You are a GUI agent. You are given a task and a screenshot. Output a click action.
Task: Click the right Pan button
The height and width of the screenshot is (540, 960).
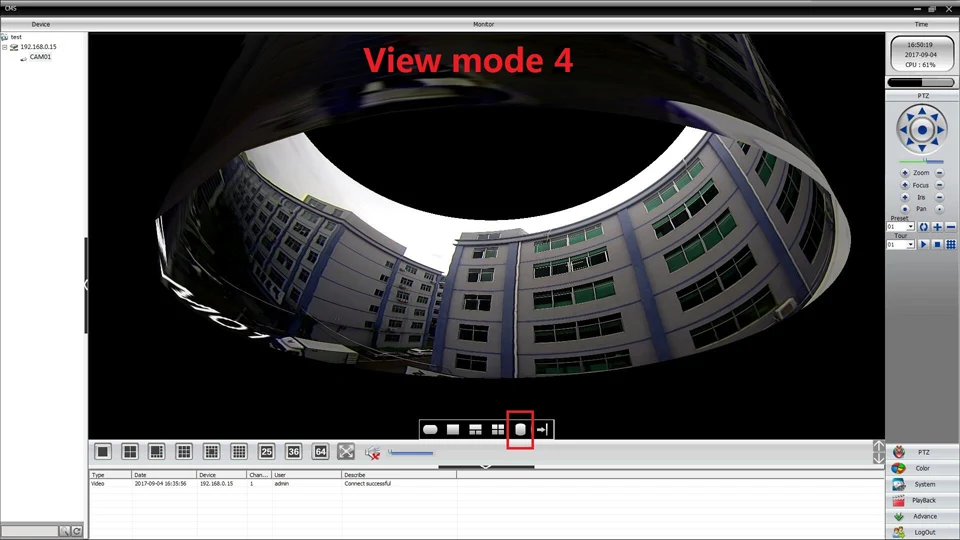tap(940, 209)
